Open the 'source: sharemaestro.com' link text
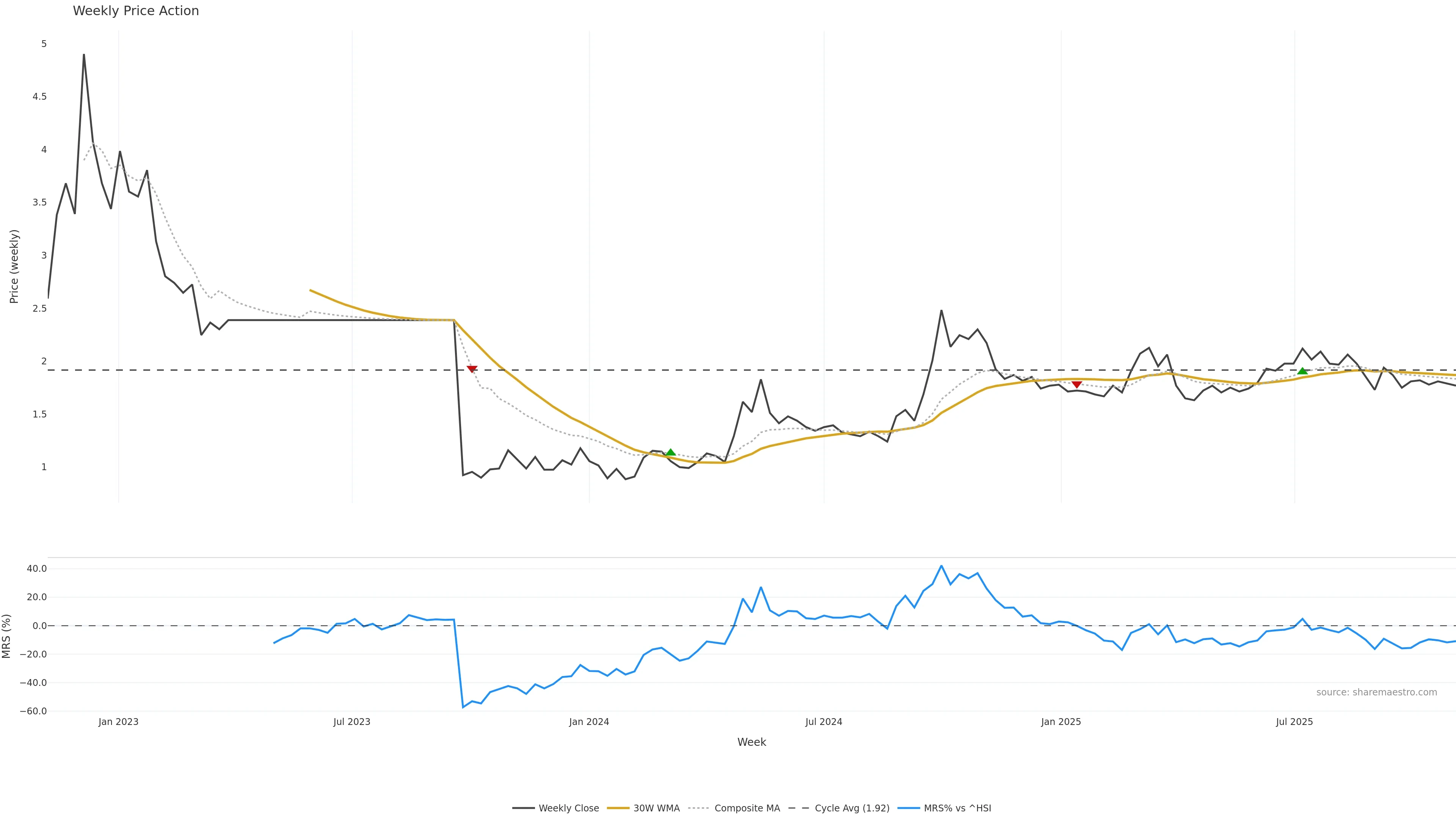Image resolution: width=1456 pixels, height=819 pixels. [x=1376, y=692]
